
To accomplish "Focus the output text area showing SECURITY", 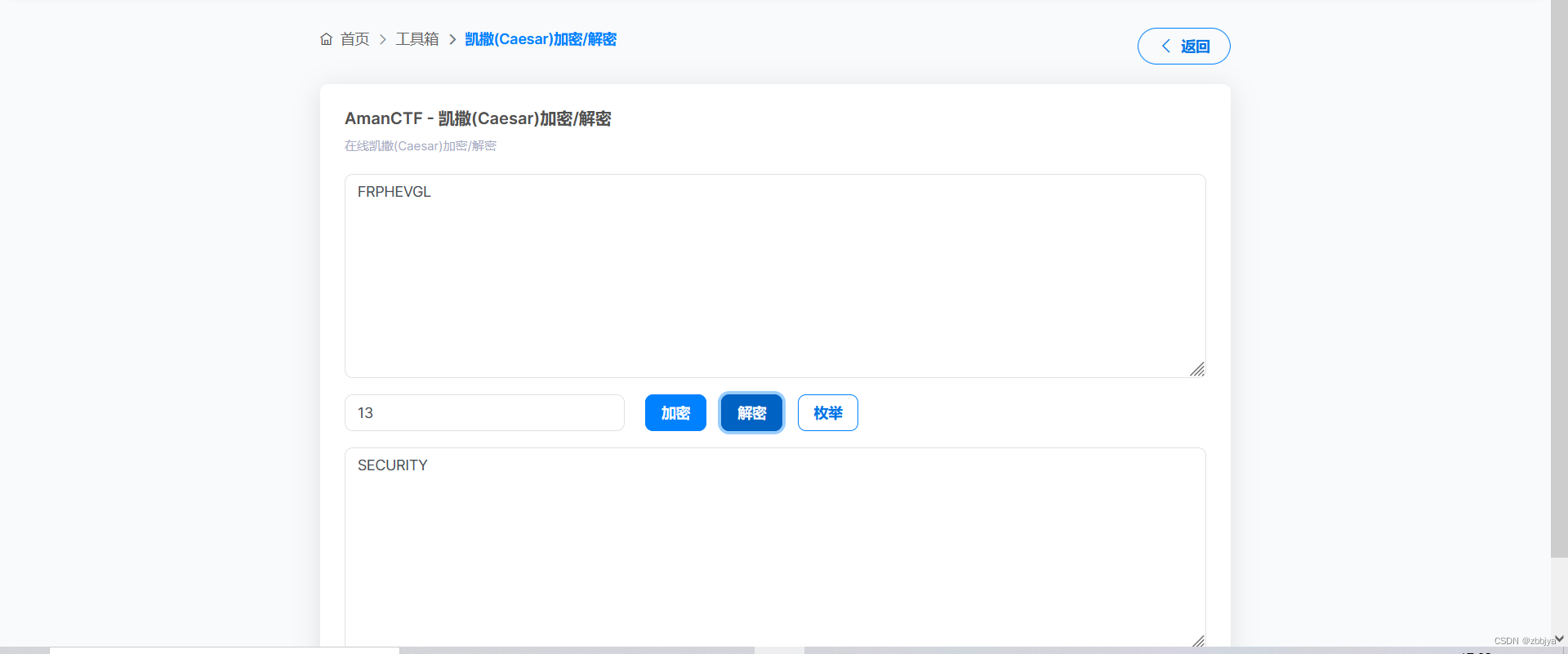I will coord(775,549).
